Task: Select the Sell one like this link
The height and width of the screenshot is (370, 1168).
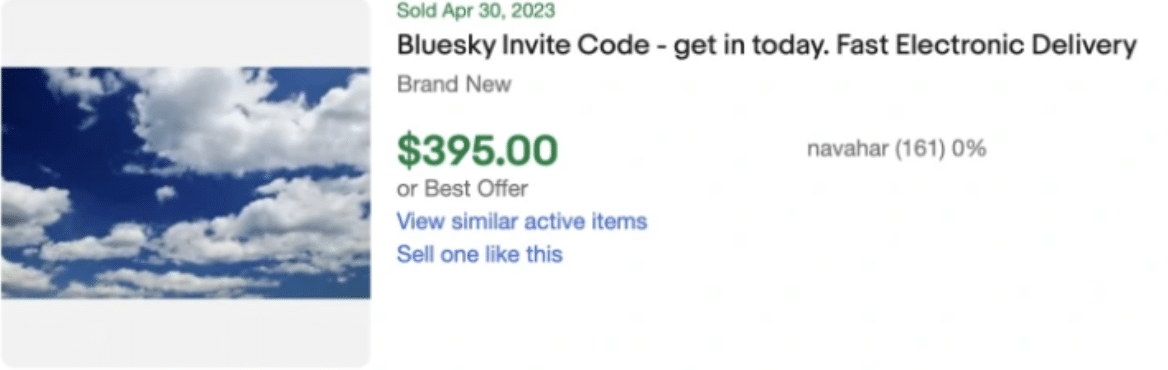Action: tap(479, 255)
